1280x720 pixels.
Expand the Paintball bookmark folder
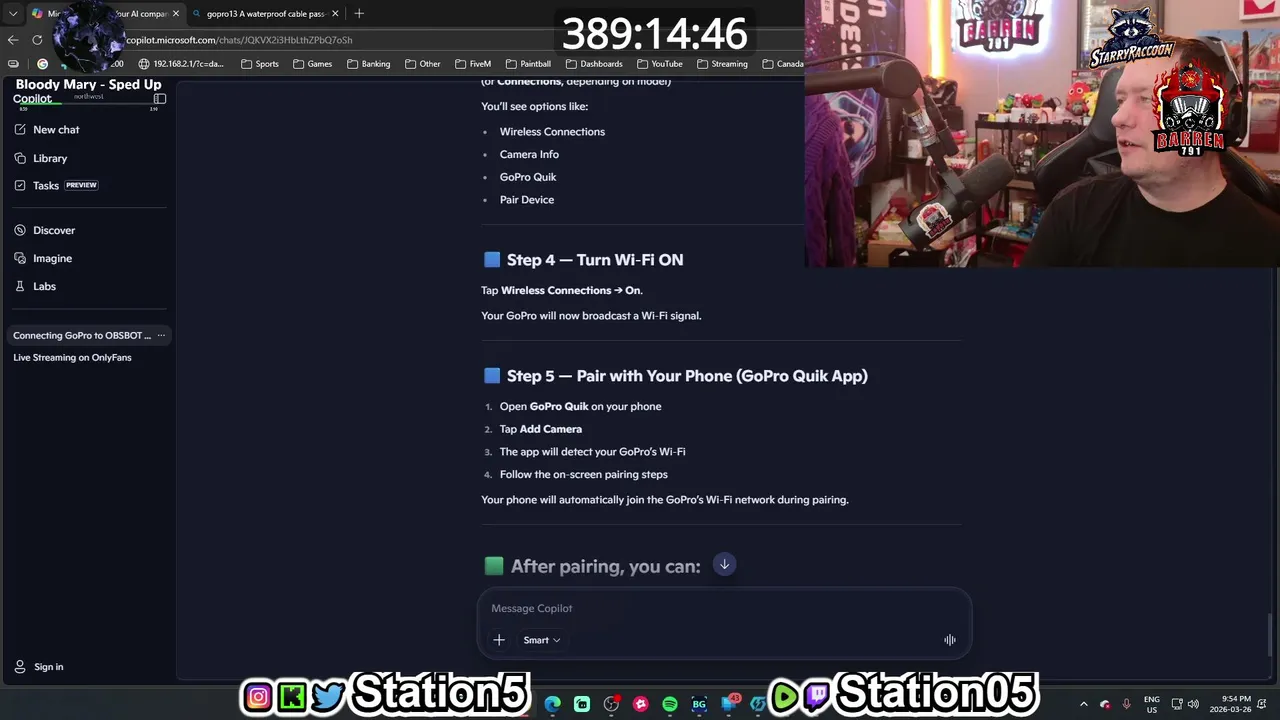528,64
